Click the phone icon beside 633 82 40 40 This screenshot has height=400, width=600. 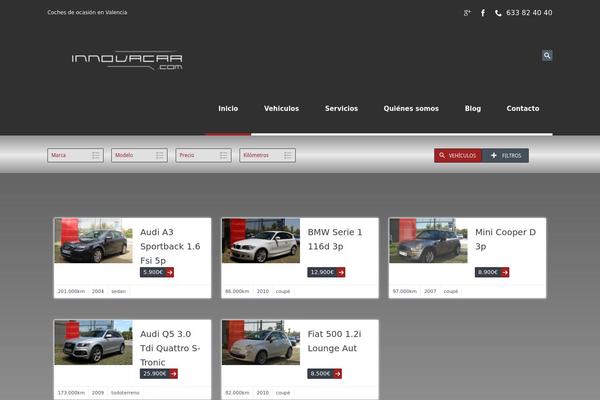[498, 13]
